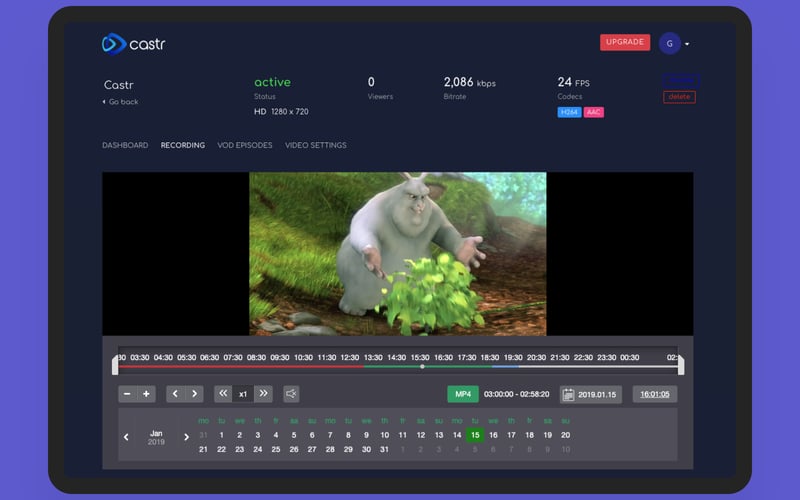Slow down playback with rewind arrows
Viewport: 800px width, 500px height.
223,394
